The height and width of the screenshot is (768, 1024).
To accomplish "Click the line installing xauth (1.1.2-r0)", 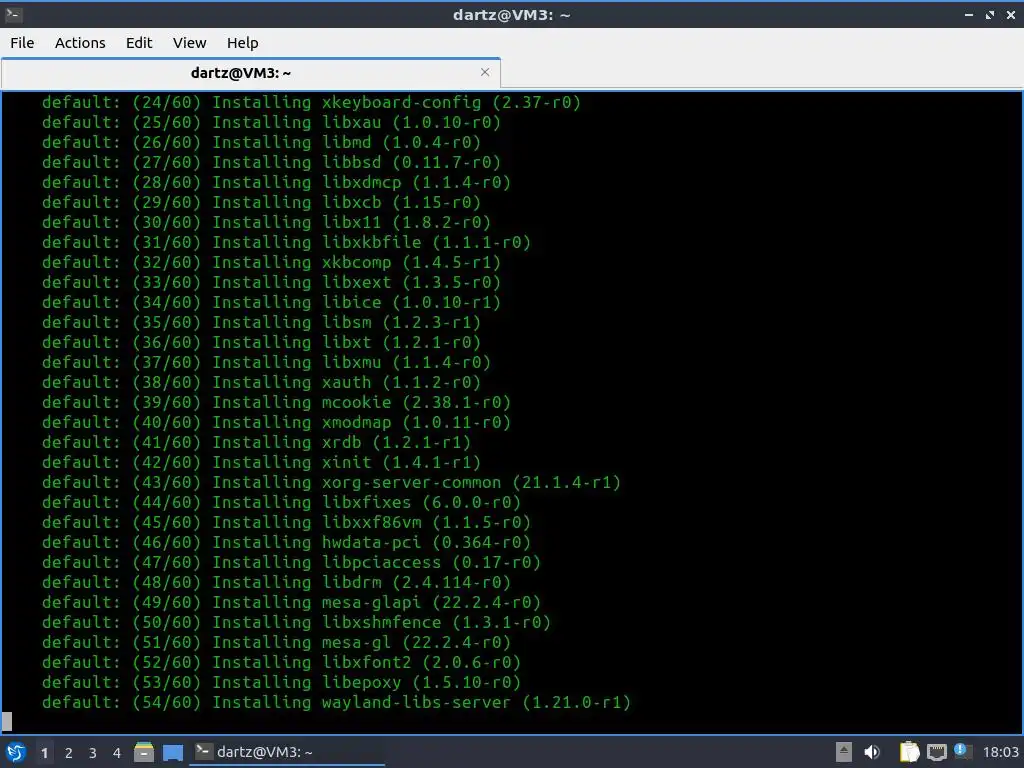I will coord(261,383).
